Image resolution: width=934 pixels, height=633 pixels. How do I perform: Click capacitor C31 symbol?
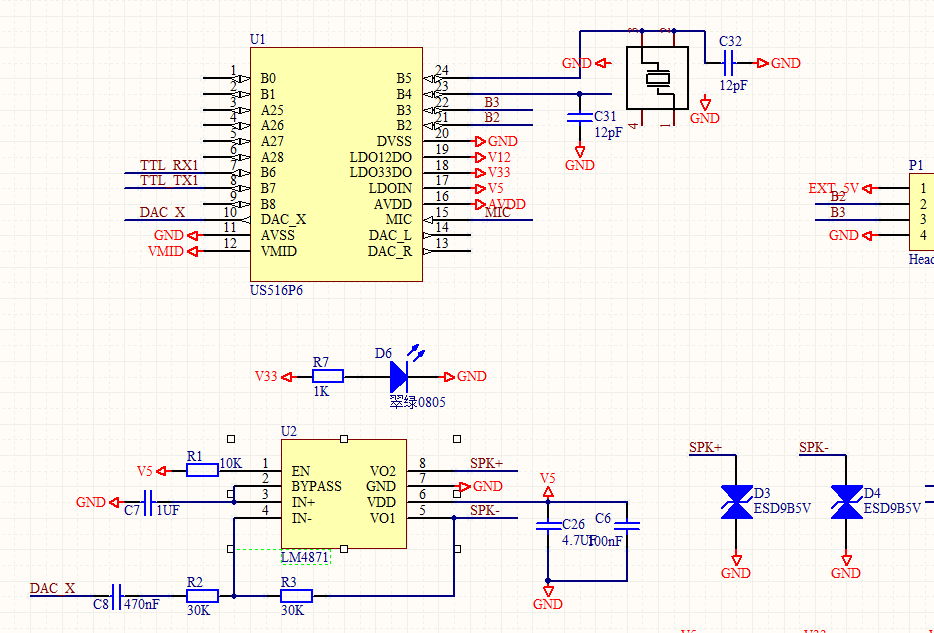580,117
